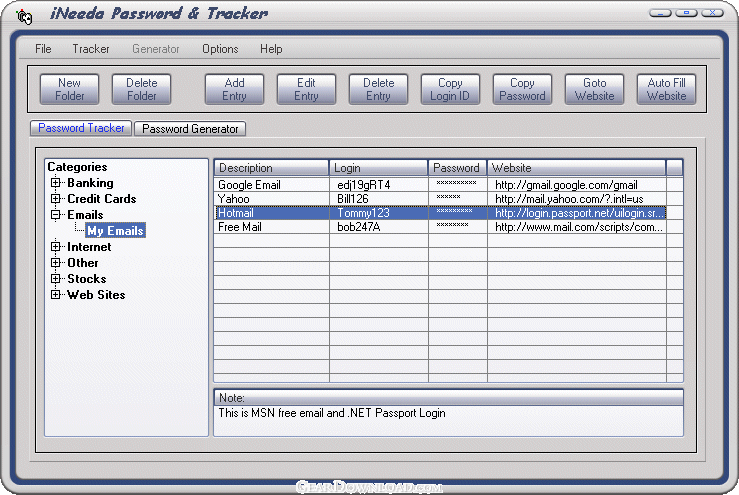Switch to the Password Tracker tab

[81, 128]
